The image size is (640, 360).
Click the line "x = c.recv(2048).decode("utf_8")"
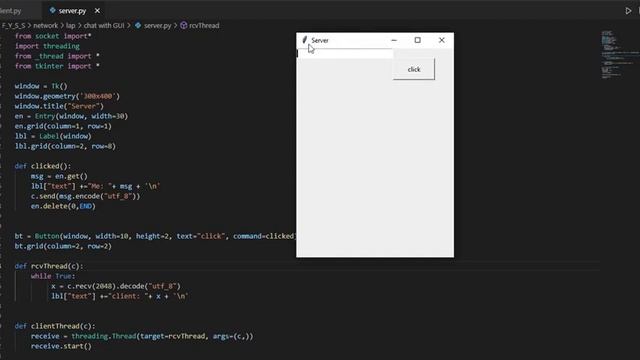(x=116, y=286)
